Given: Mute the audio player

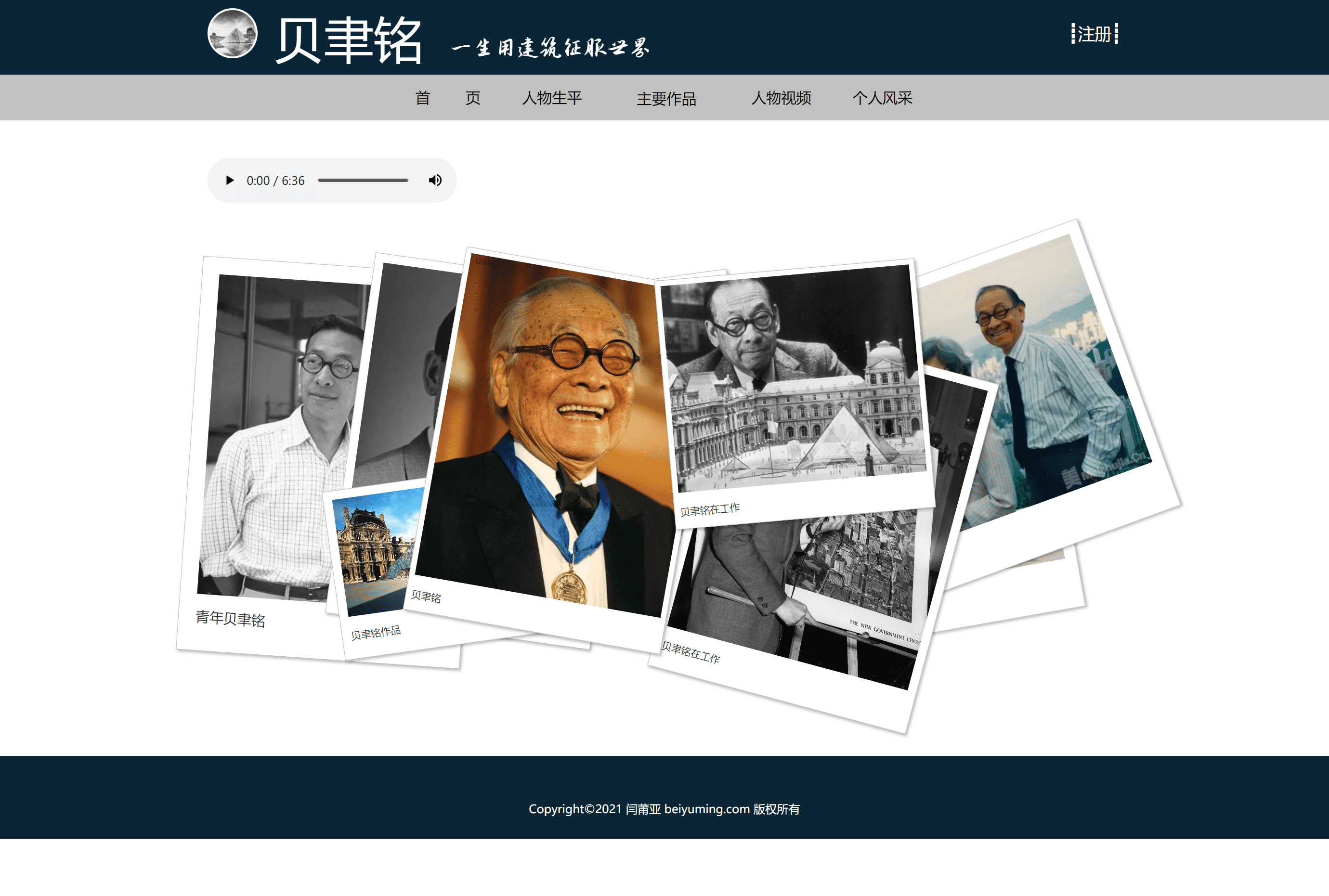Looking at the screenshot, I should [435, 180].
